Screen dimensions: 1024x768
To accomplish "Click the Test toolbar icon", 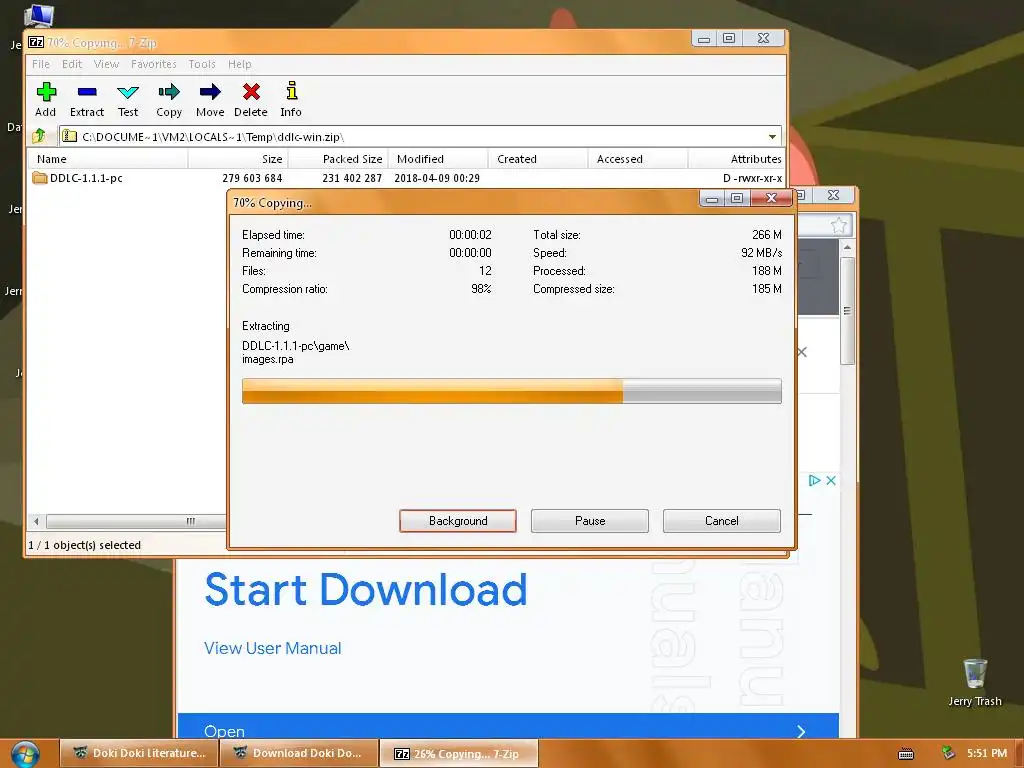I will 127,92.
